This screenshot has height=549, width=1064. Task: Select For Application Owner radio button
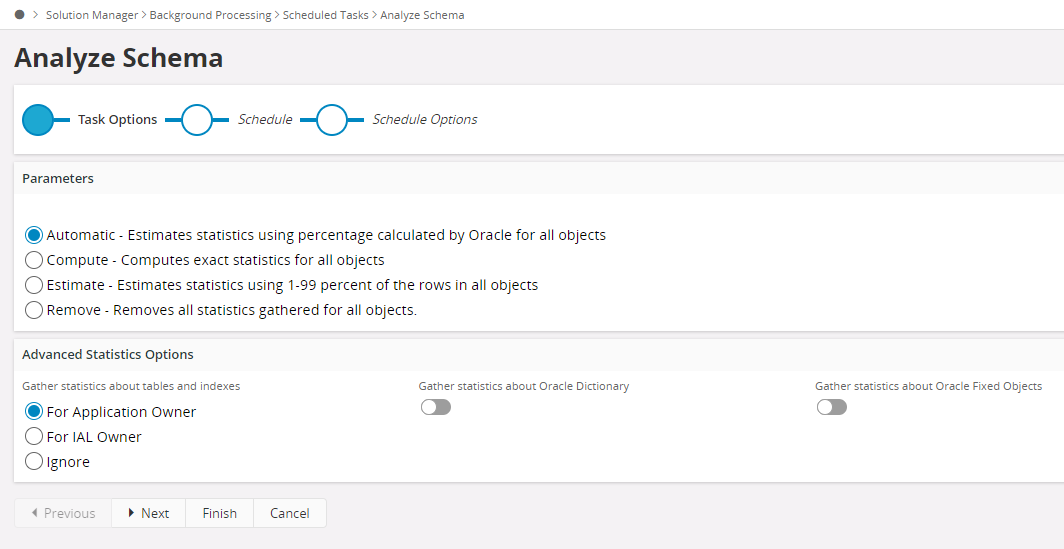point(34,412)
